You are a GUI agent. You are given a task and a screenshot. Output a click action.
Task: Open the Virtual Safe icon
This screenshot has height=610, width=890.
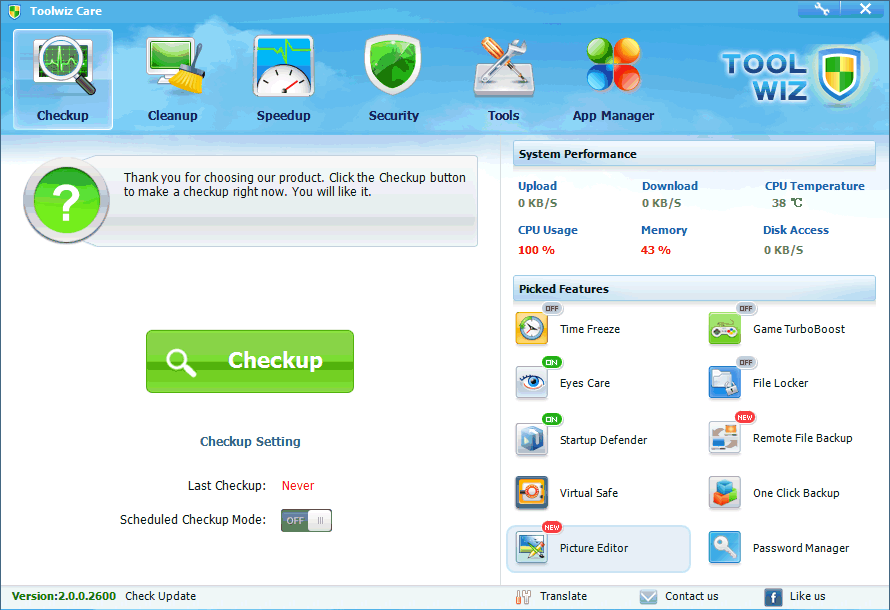click(532, 493)
